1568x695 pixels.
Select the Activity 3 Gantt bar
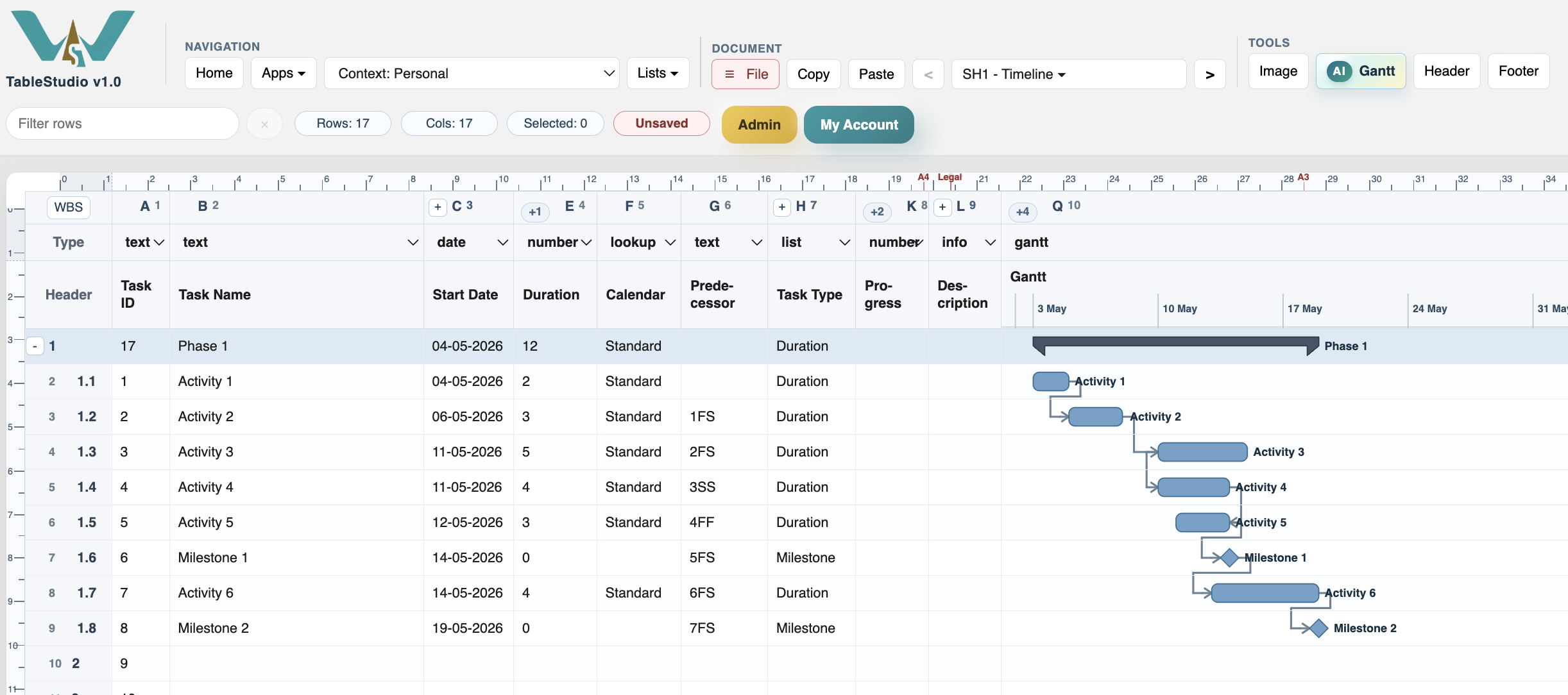[1203, 452]
